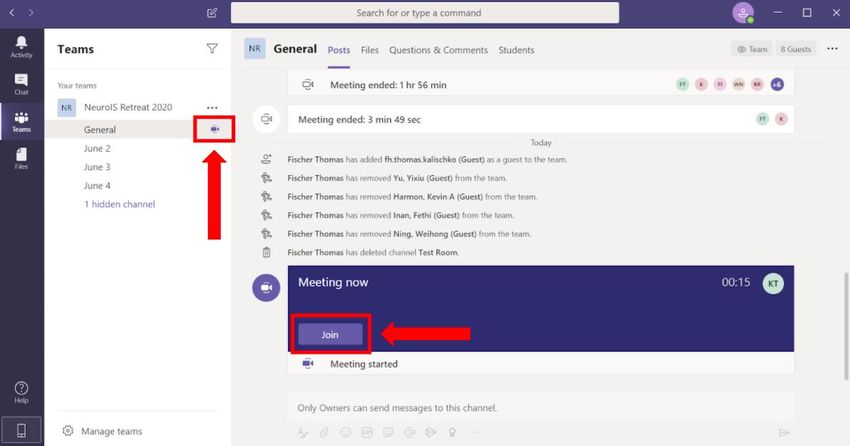Click the Attach paperclip icon
The height and width of the screenshot is (446, 850).
tap(324, 432)
